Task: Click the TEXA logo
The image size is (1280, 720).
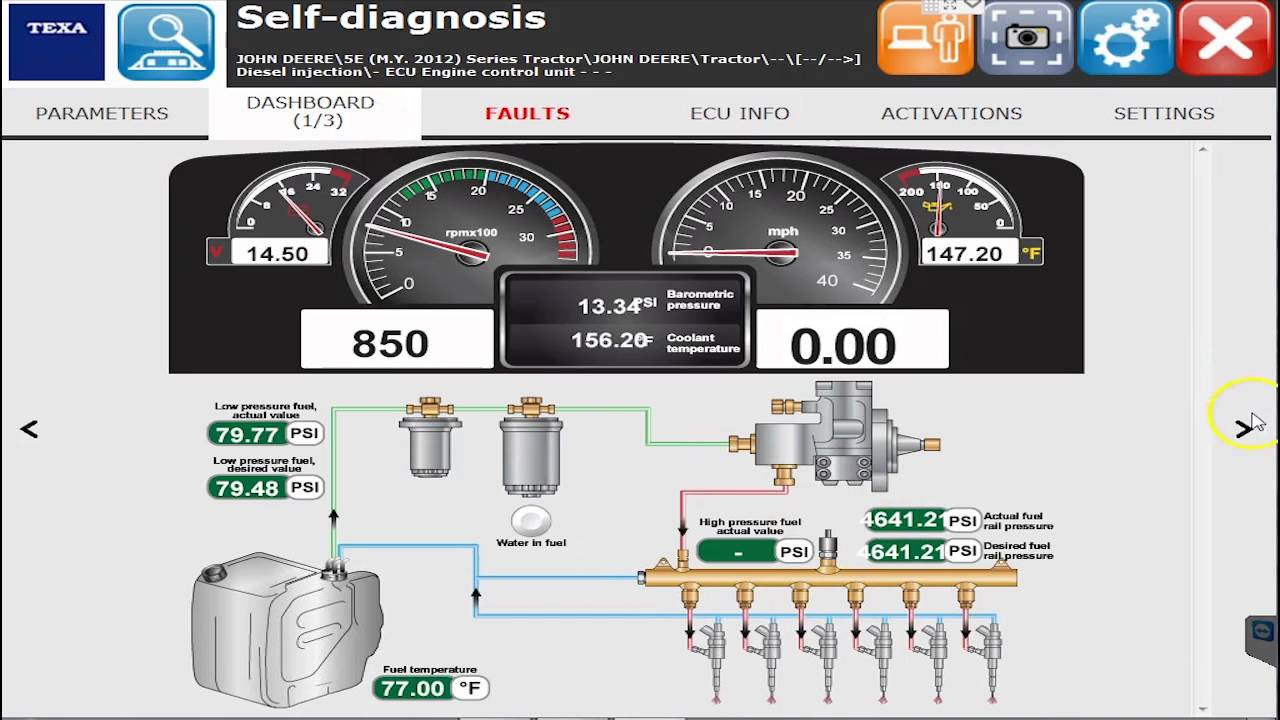Action: click(56, 42)
